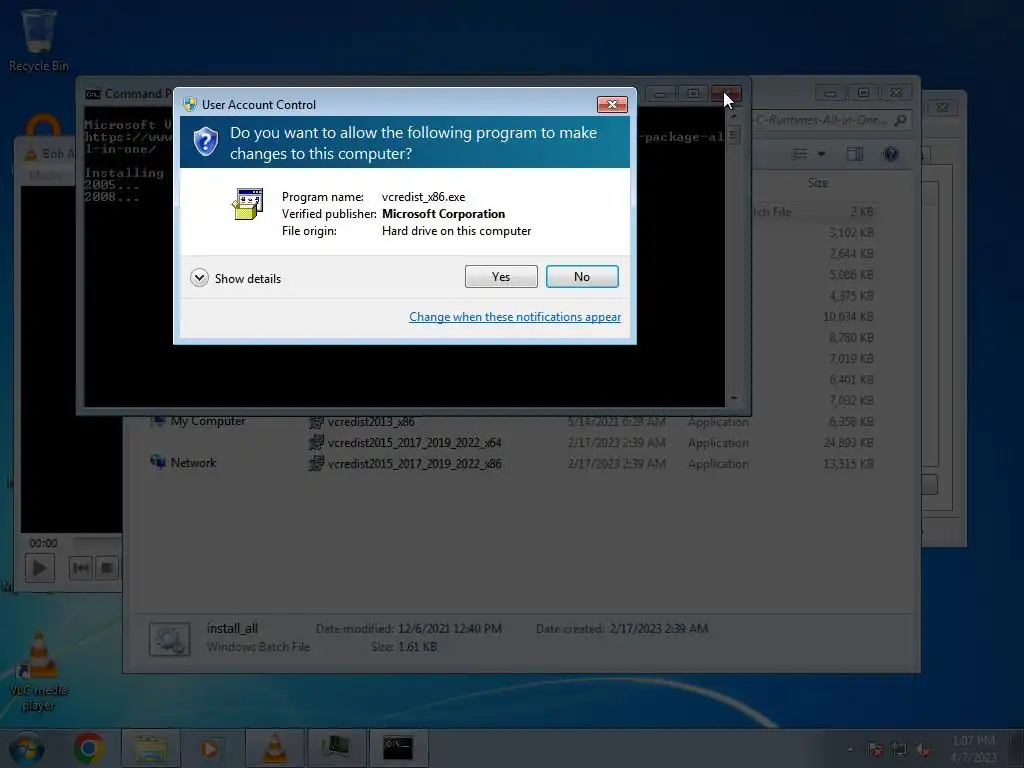Select vcredist2015_2017_2019_2022_x64 file in Explorer

[x=414, y=443]
